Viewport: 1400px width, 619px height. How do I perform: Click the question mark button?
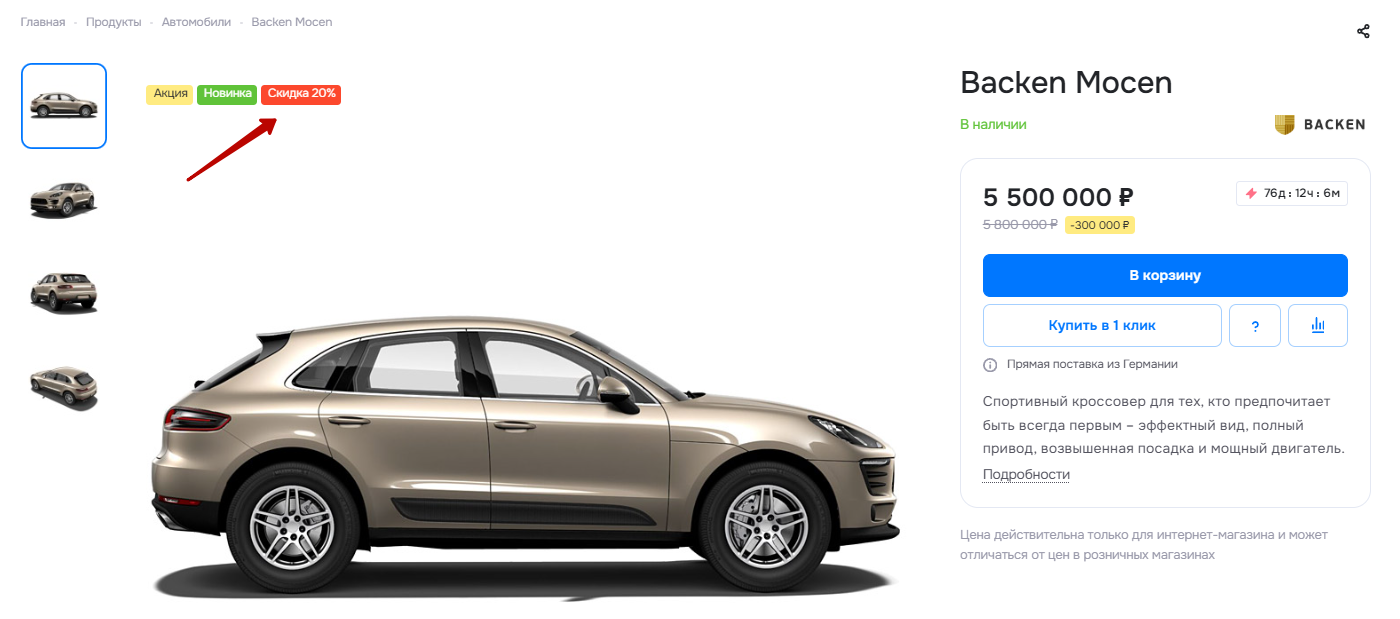[x=1255, y=326]
